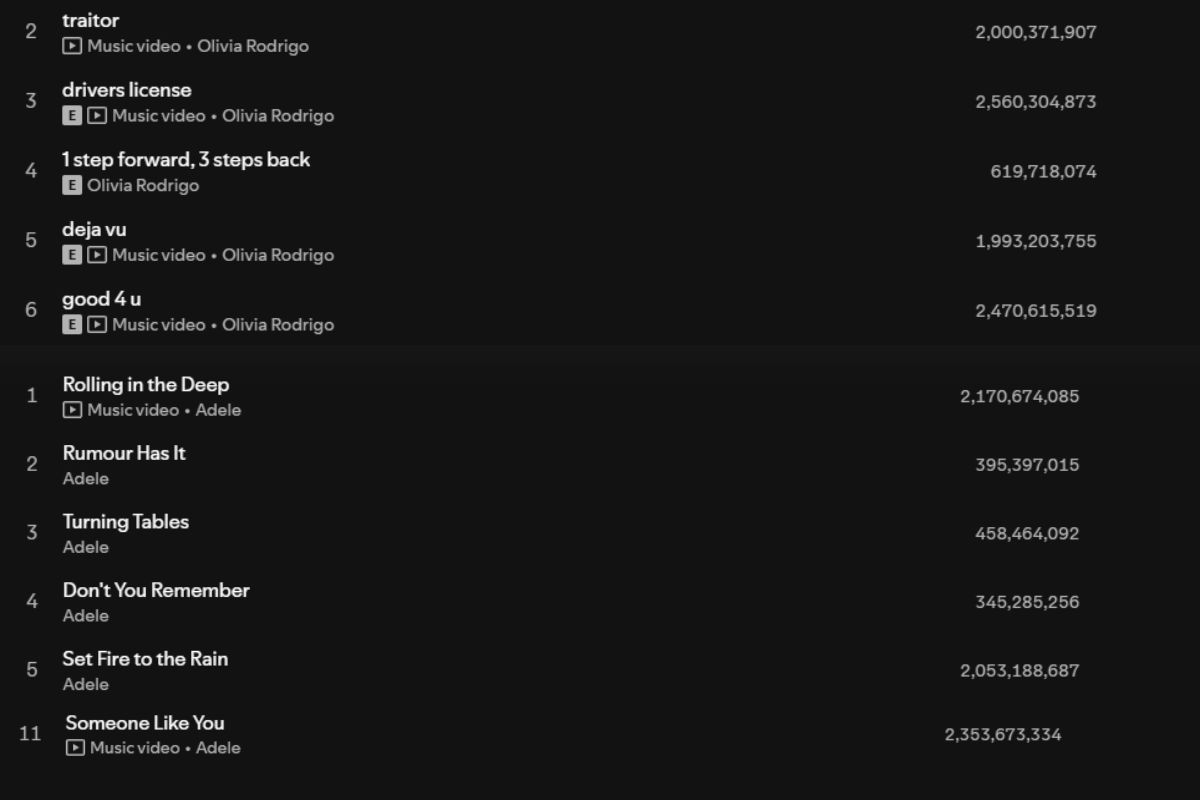This screenshot has width=1200, height=800.
Task: Click the music video icon under Someone Like You
Action: click(x=75, y=748)
